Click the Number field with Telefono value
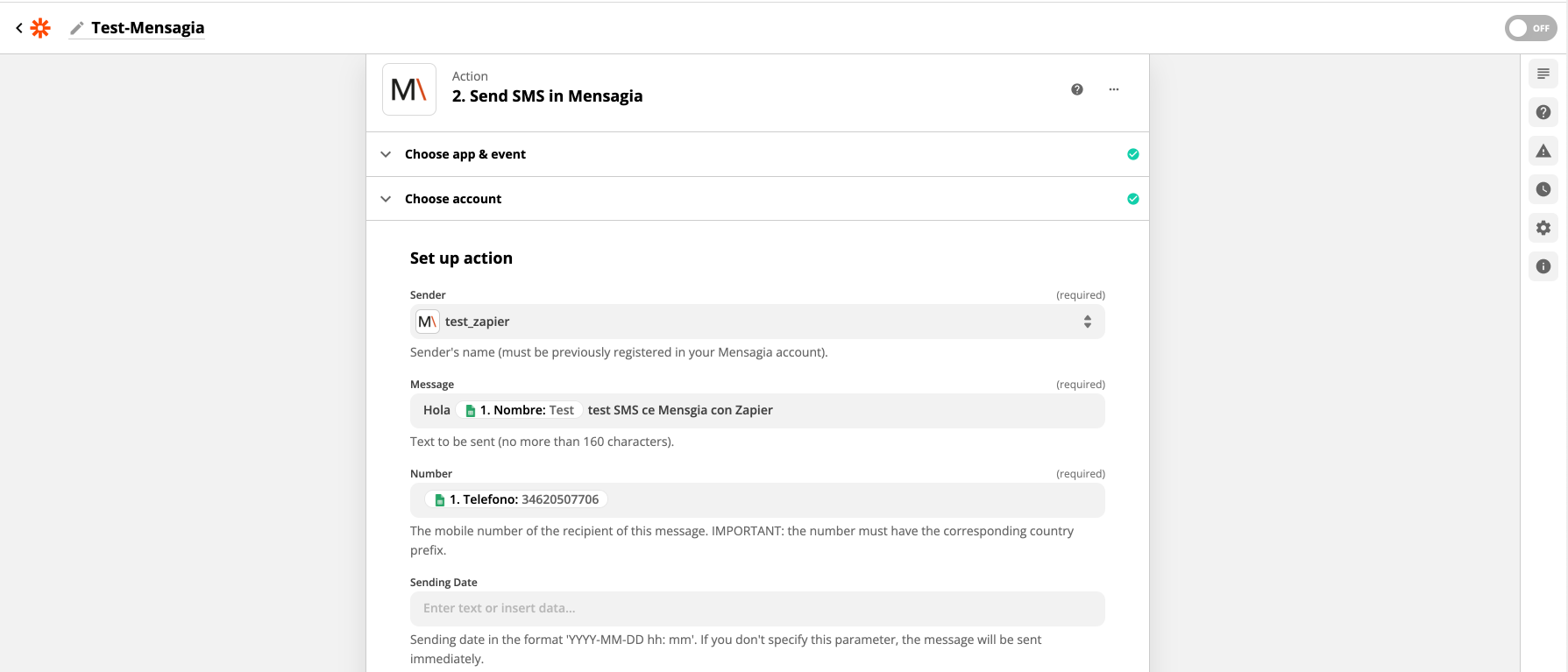The height and width of the screenshot is (672, 1568). coord(850,500)
